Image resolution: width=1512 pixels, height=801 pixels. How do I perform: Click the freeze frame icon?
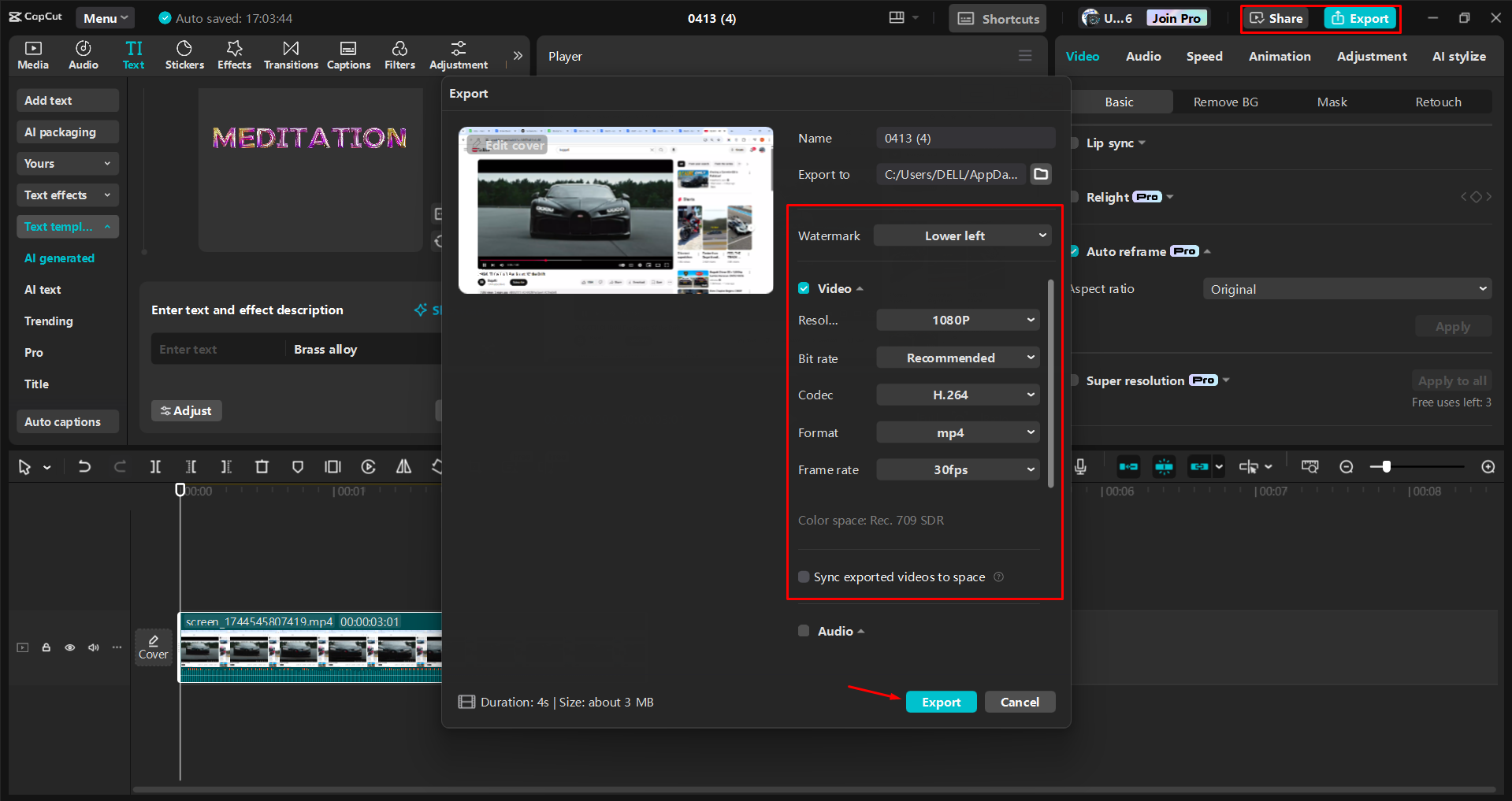[x=332, y=467]
